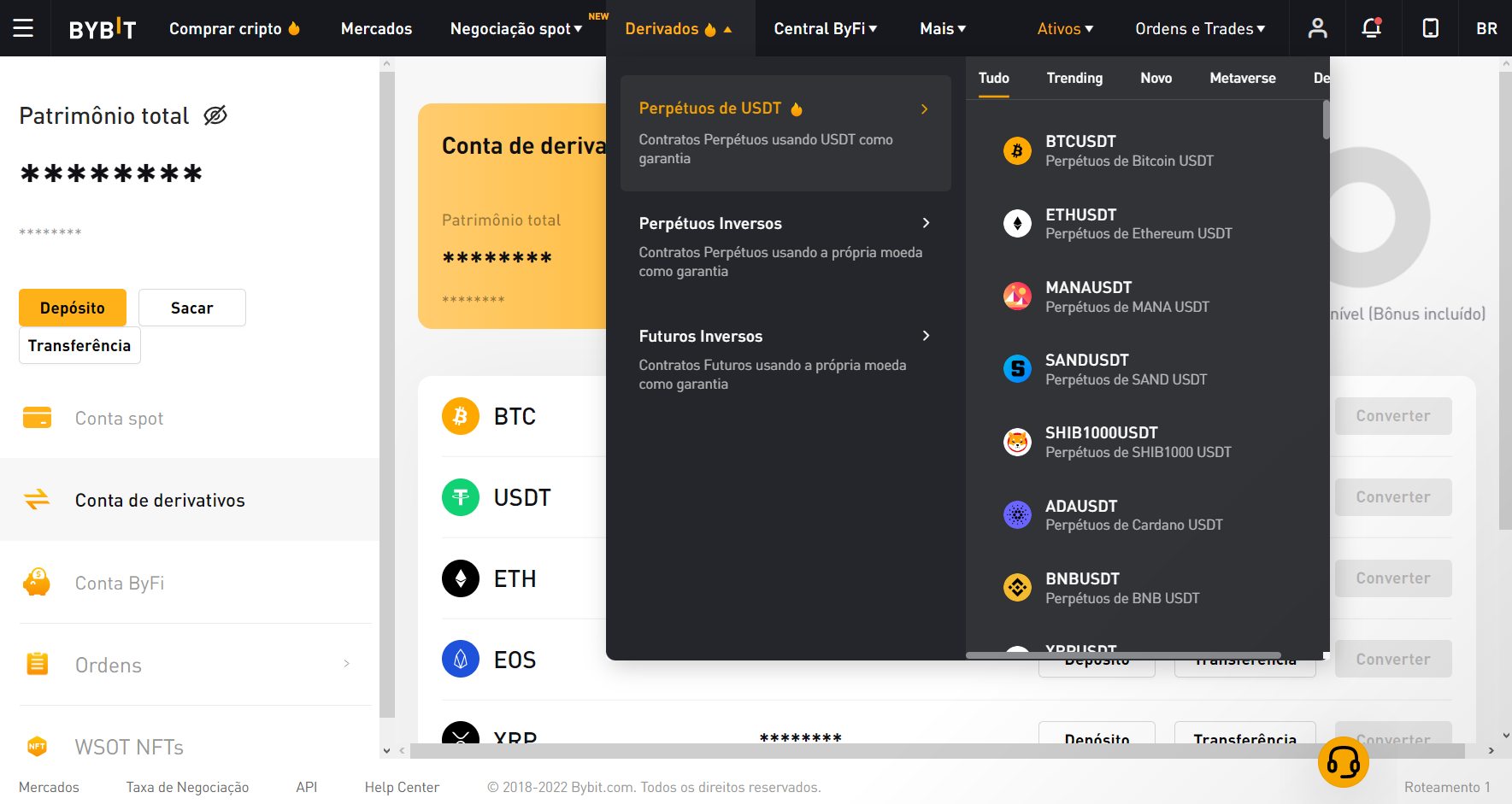The height and width of the screenshot is (804, 1512).
Task: Click the ADAUSDT Cardano icon
Action: 1017,515
